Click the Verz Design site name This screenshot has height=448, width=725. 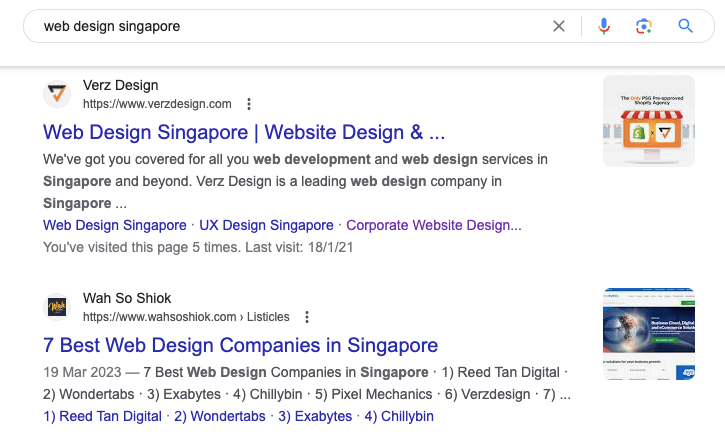[121, 85]
